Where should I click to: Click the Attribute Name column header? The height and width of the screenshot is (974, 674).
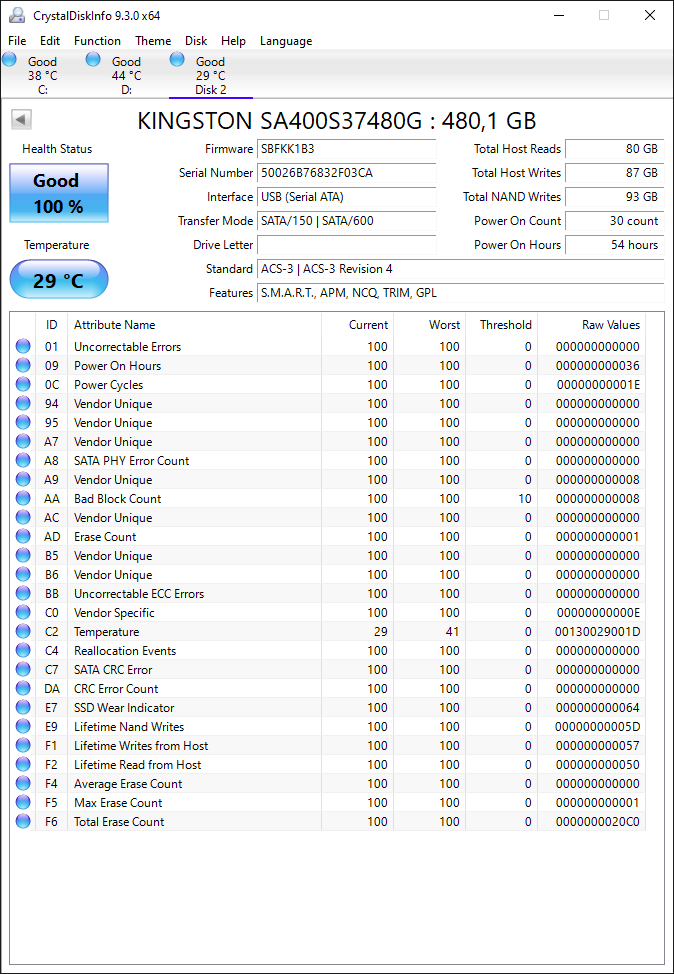pos(194,325)
